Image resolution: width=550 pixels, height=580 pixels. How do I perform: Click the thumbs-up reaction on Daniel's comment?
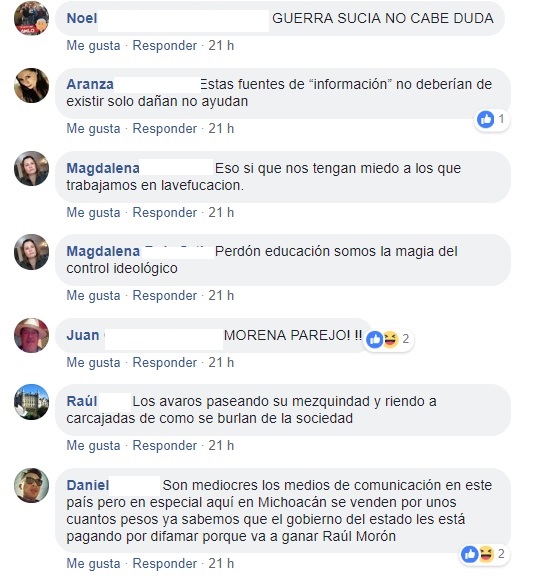(470, 554)
